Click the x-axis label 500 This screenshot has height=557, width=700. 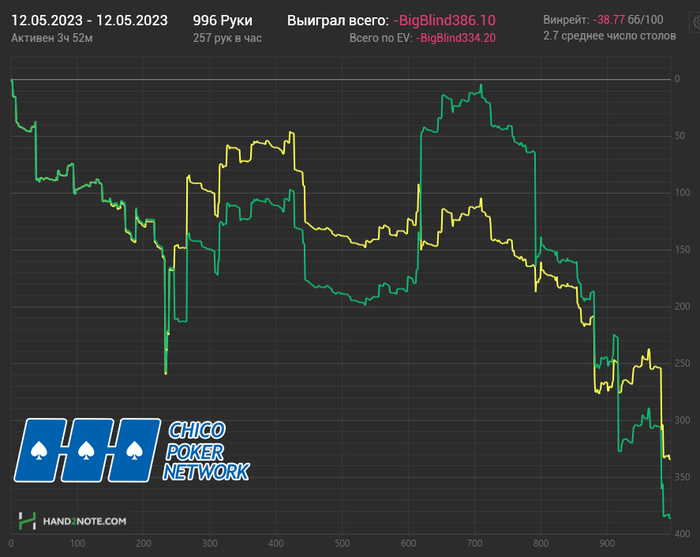coord(342,544)
